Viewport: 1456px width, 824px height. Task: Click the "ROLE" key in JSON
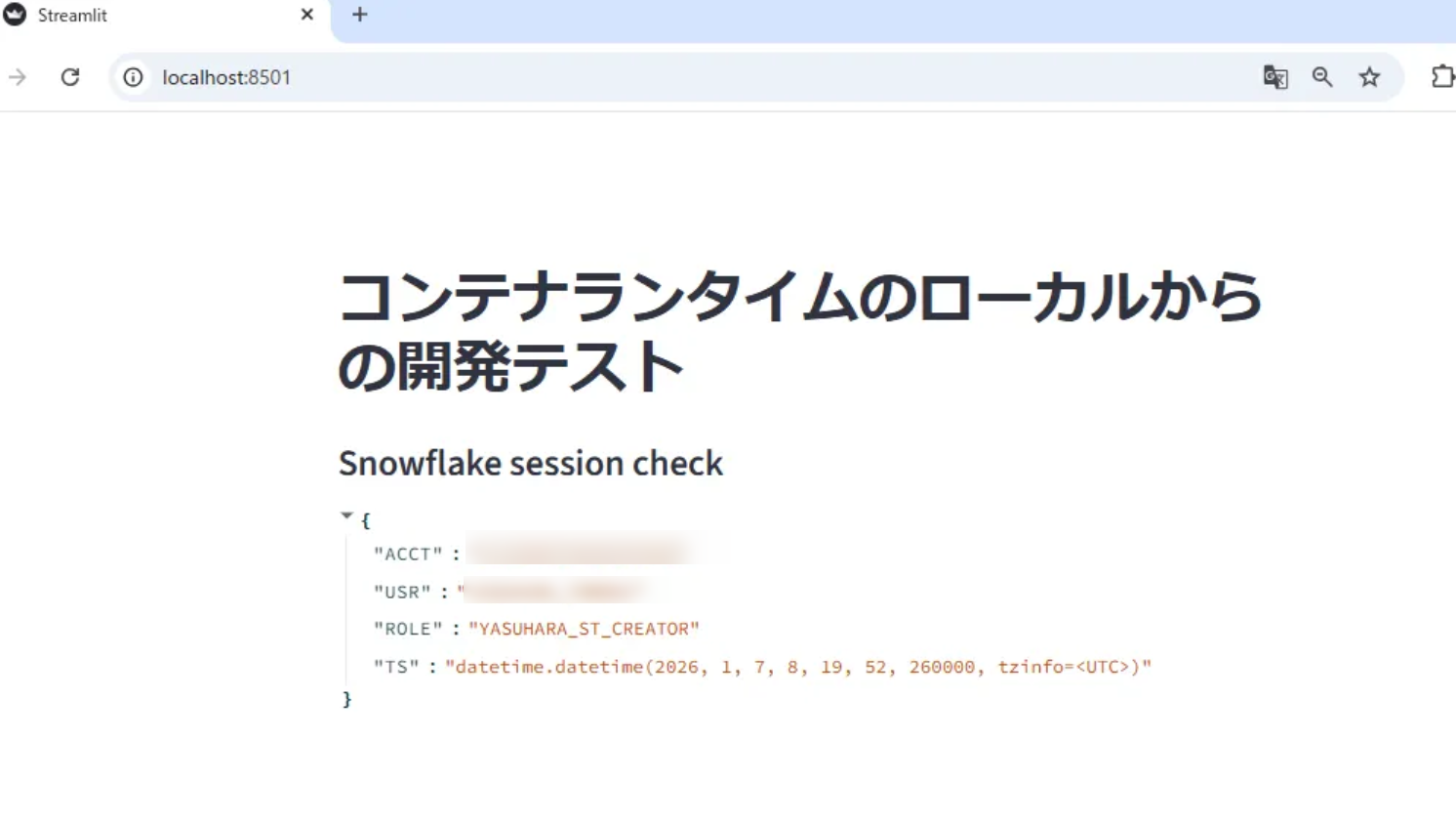408,629
